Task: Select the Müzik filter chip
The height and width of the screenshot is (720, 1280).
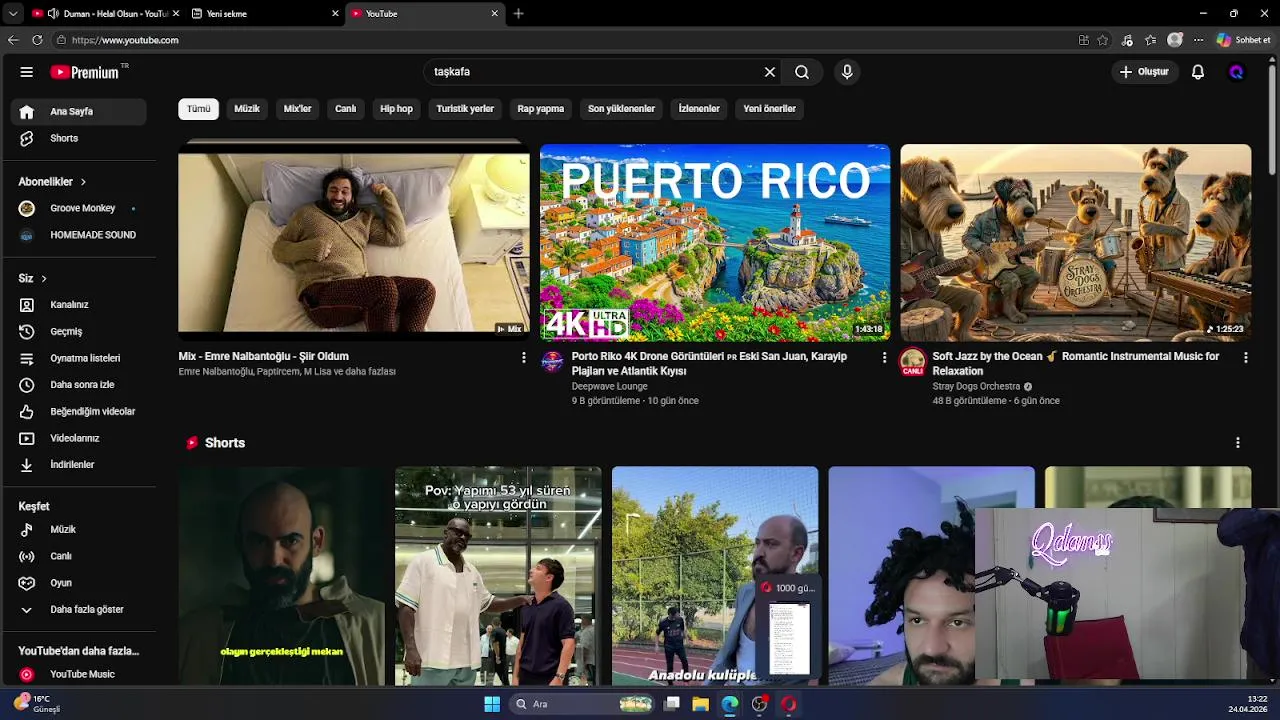Action: (x=247, y=109)
